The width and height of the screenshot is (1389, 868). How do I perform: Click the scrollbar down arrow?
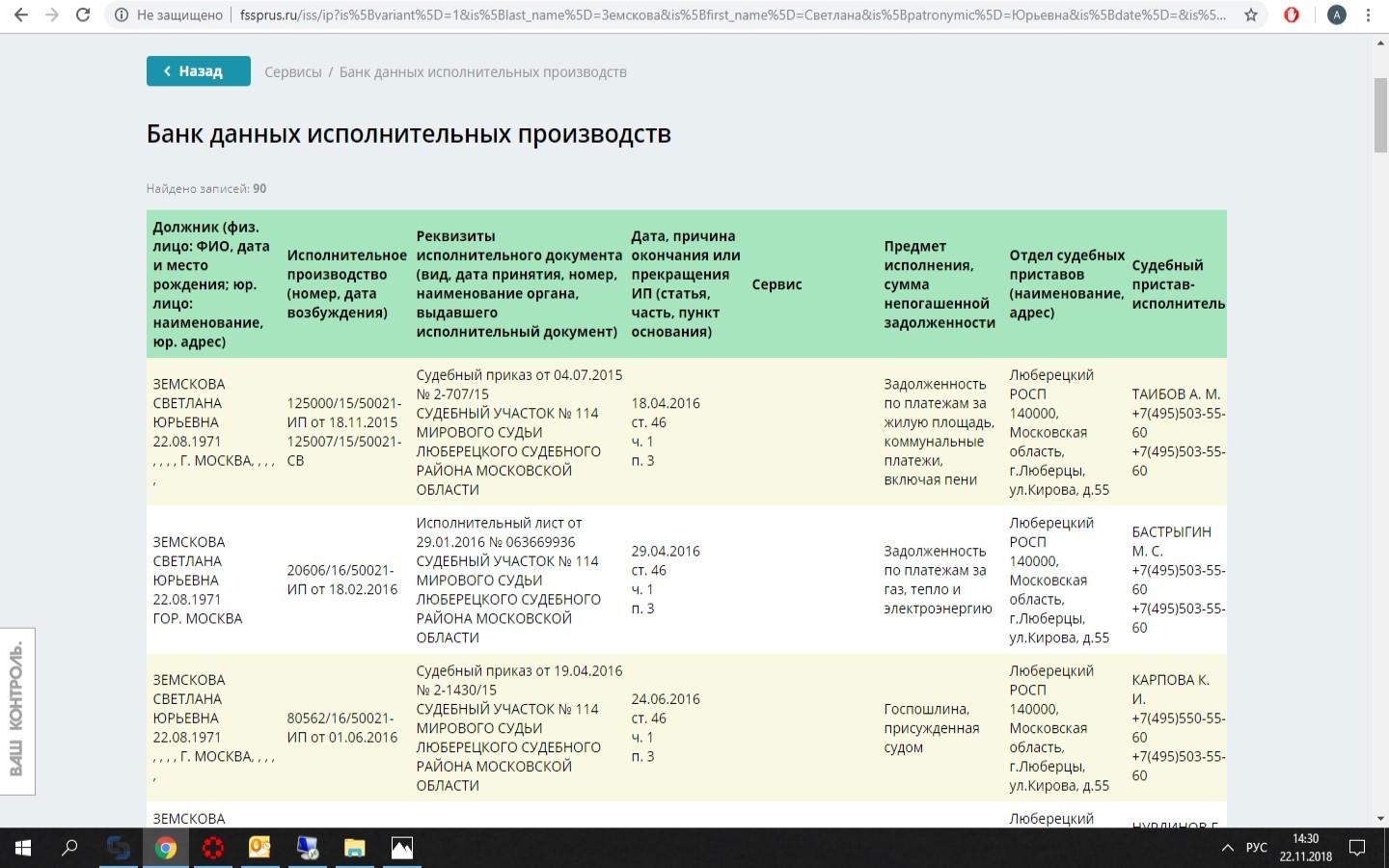pyautogui.click(x=1381, y=819)
